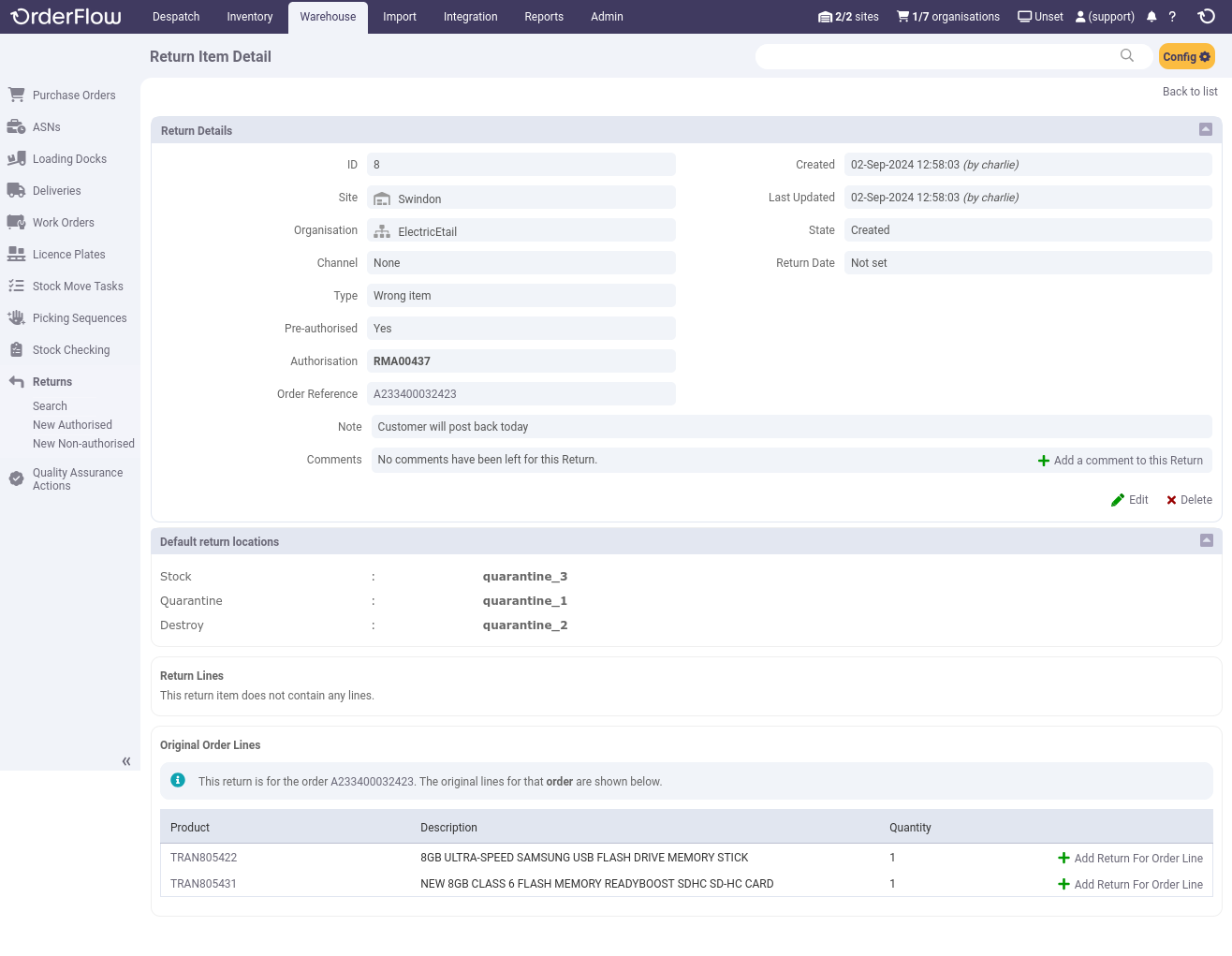Go to Stock Checking in sidebar
The width and height of the screenshot is (1232, 956).
pos(70,350)
